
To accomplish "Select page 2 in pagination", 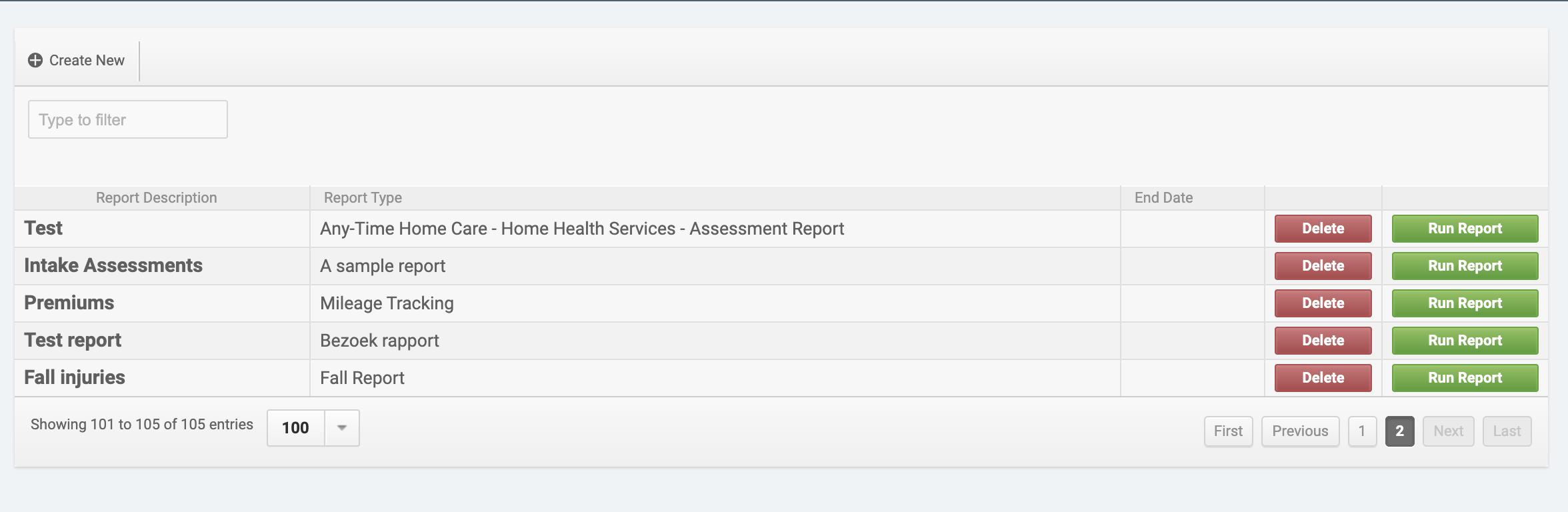I will pyautogui.click(x=1399, y=431).
